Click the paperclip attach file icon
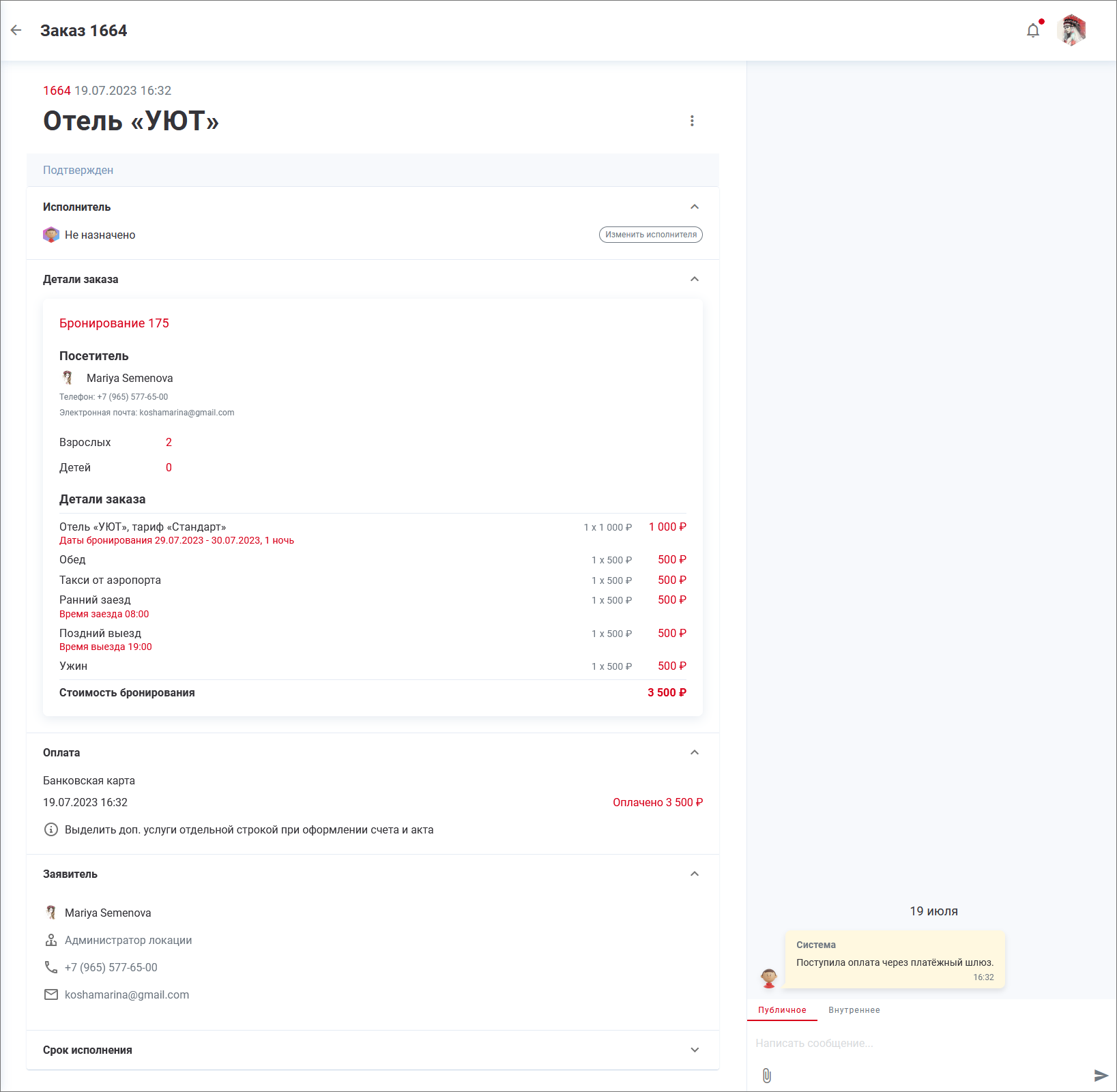 coord(767,1076)
